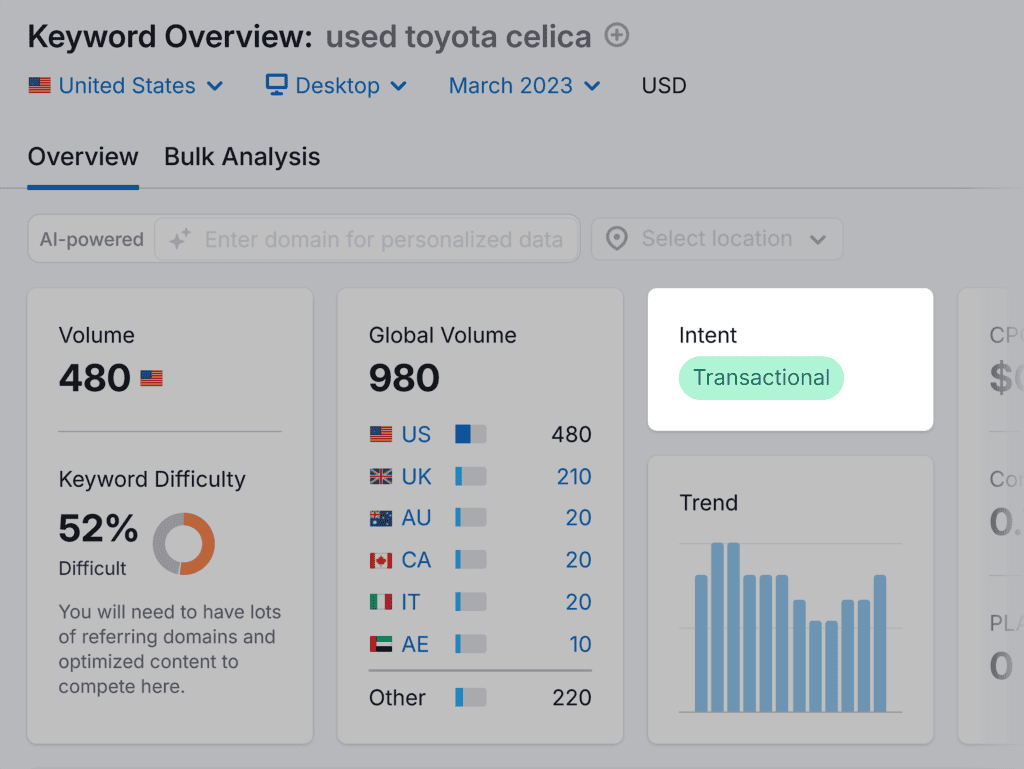Screen dimensions: 1024x769
Task: Focus the Enter domain input field
Action: pos(383,240)
